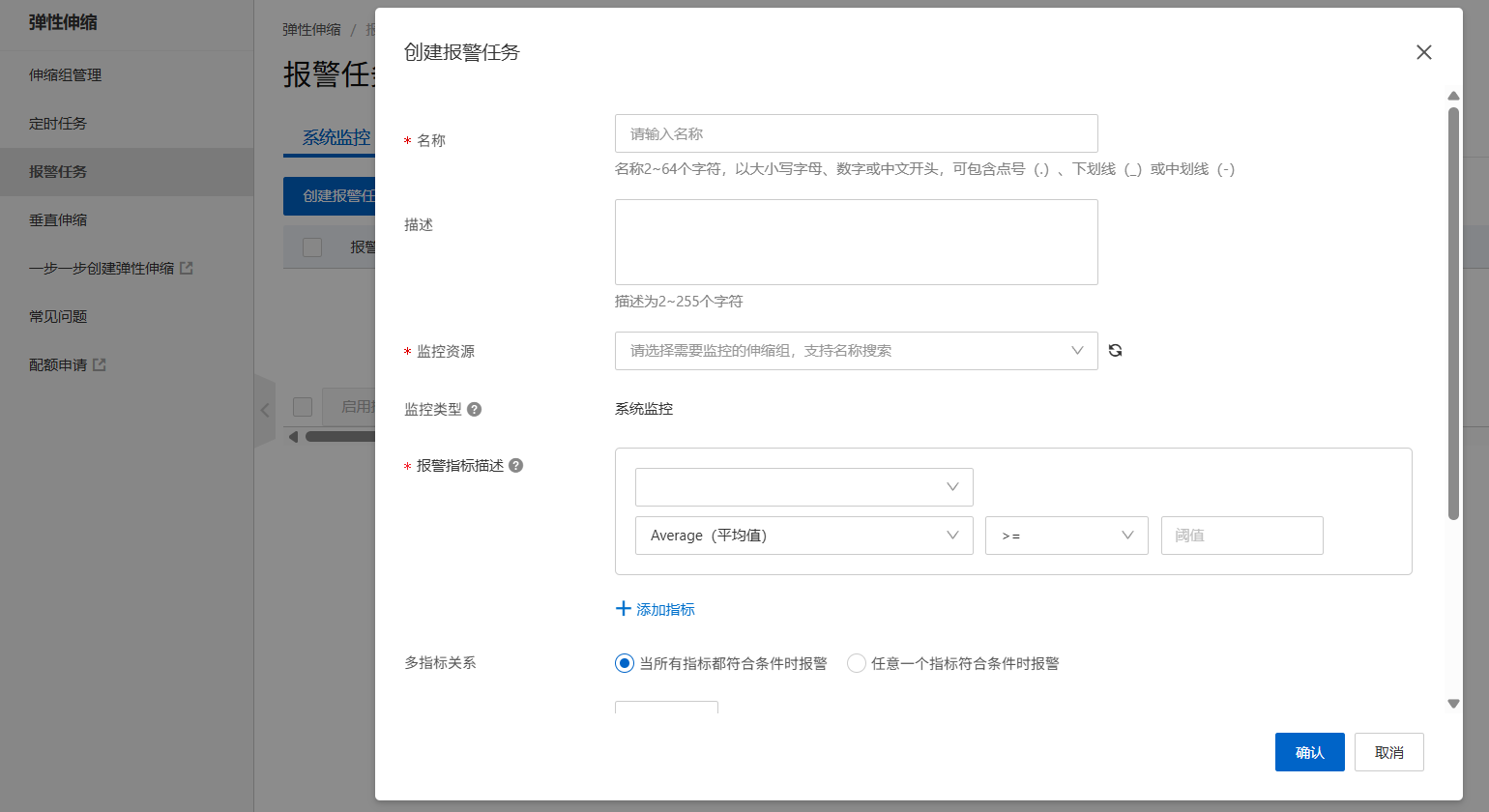This screenshot has height=812, width=1489.
Task: Close the 创建报警任务 dialog with X
Action: pos(1423,52)
